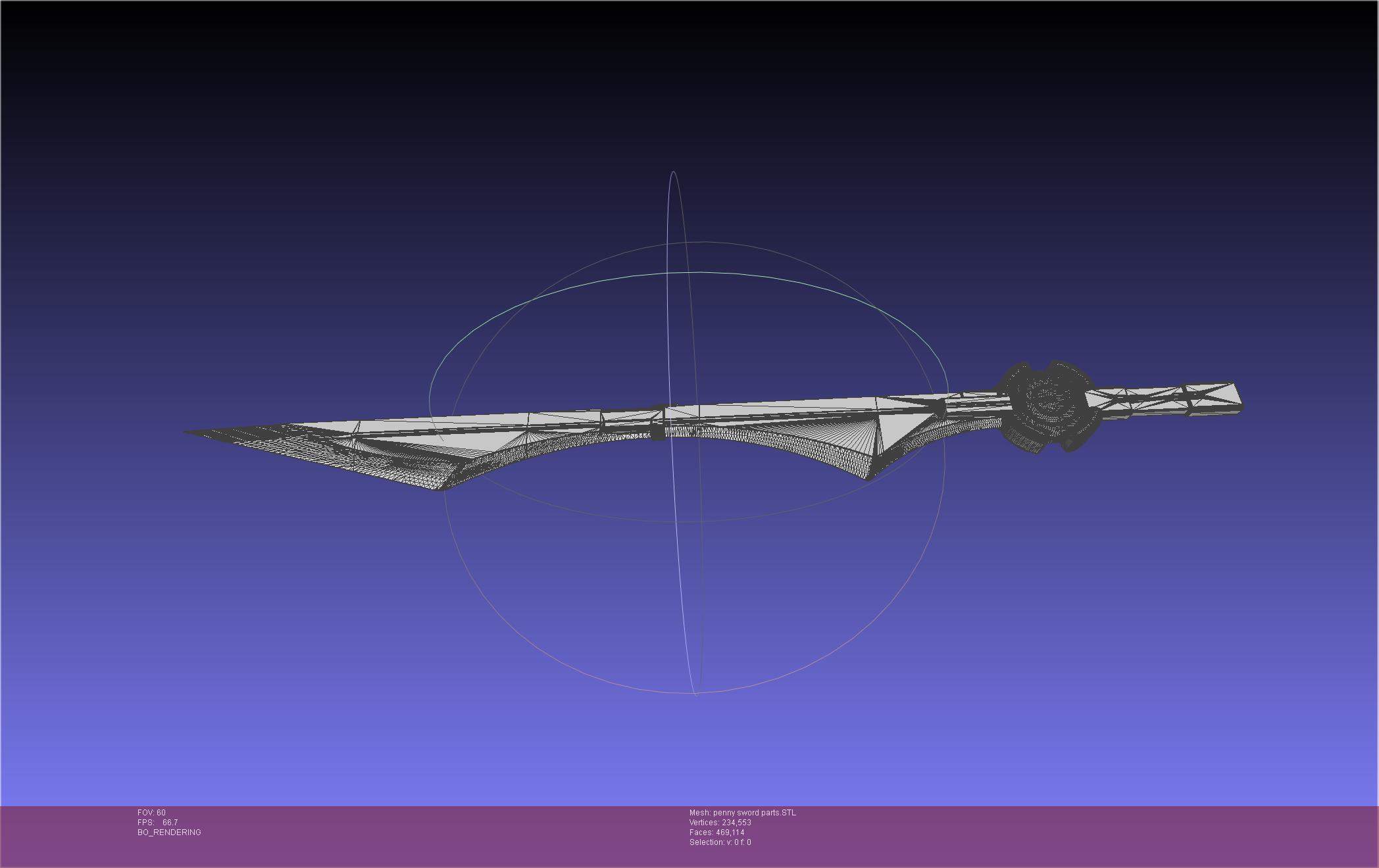Click the Faces: 469,114 text
Image resolution: width=1379 pixels, height=868 pixels.
(716, 832)
